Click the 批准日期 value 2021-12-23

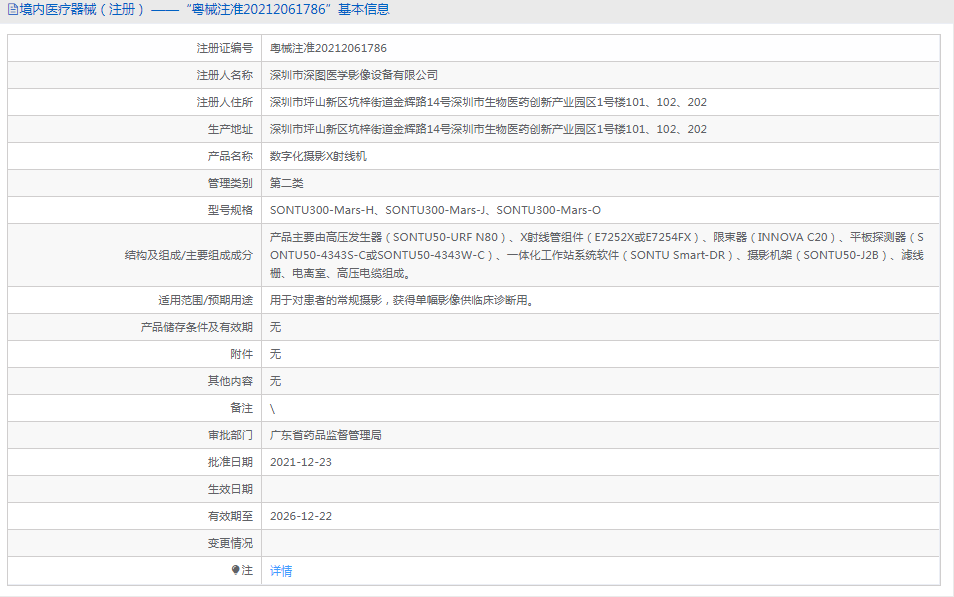[x=304, y=461]
